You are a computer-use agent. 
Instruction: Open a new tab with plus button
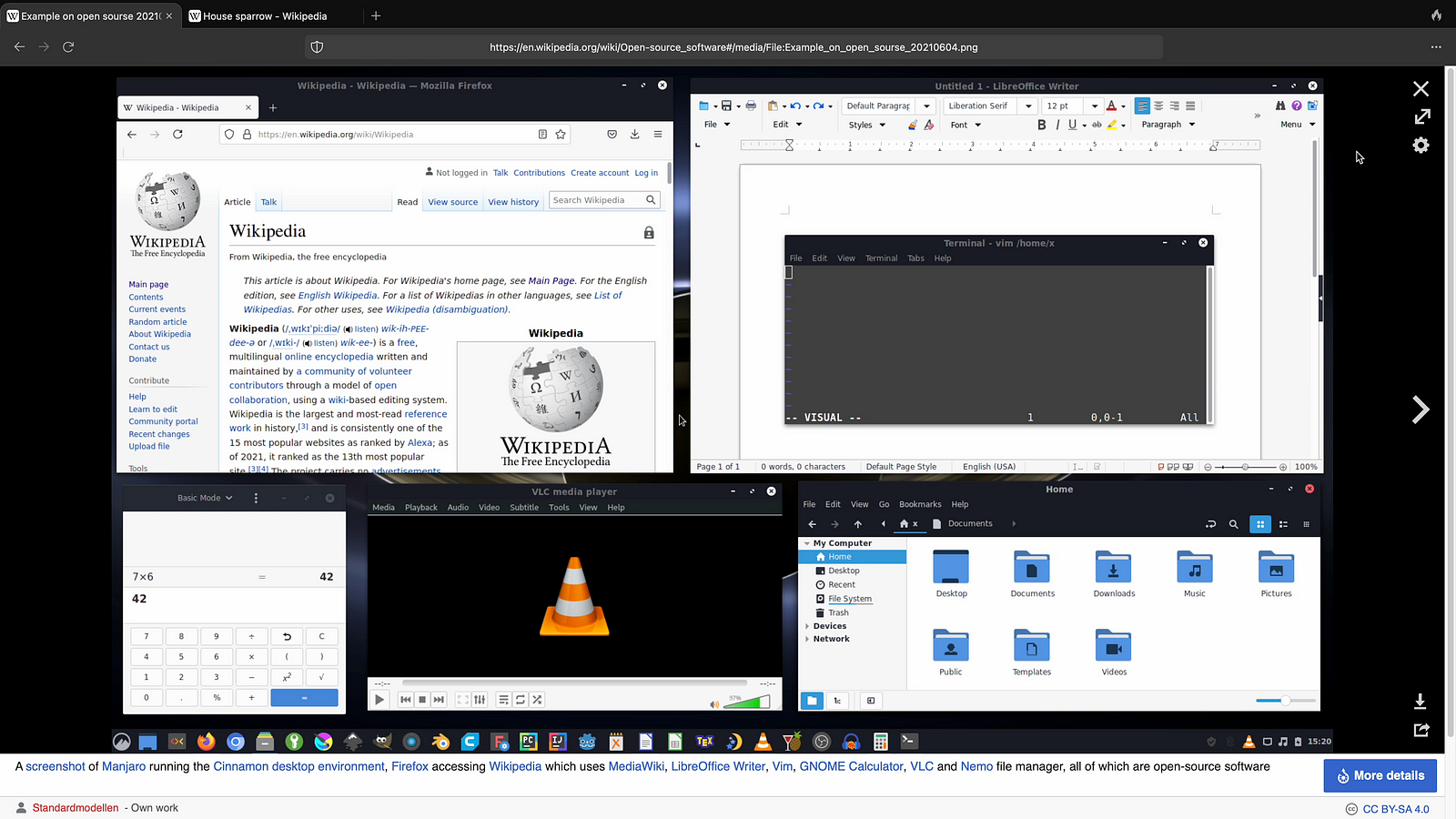[x=376, y=15]
